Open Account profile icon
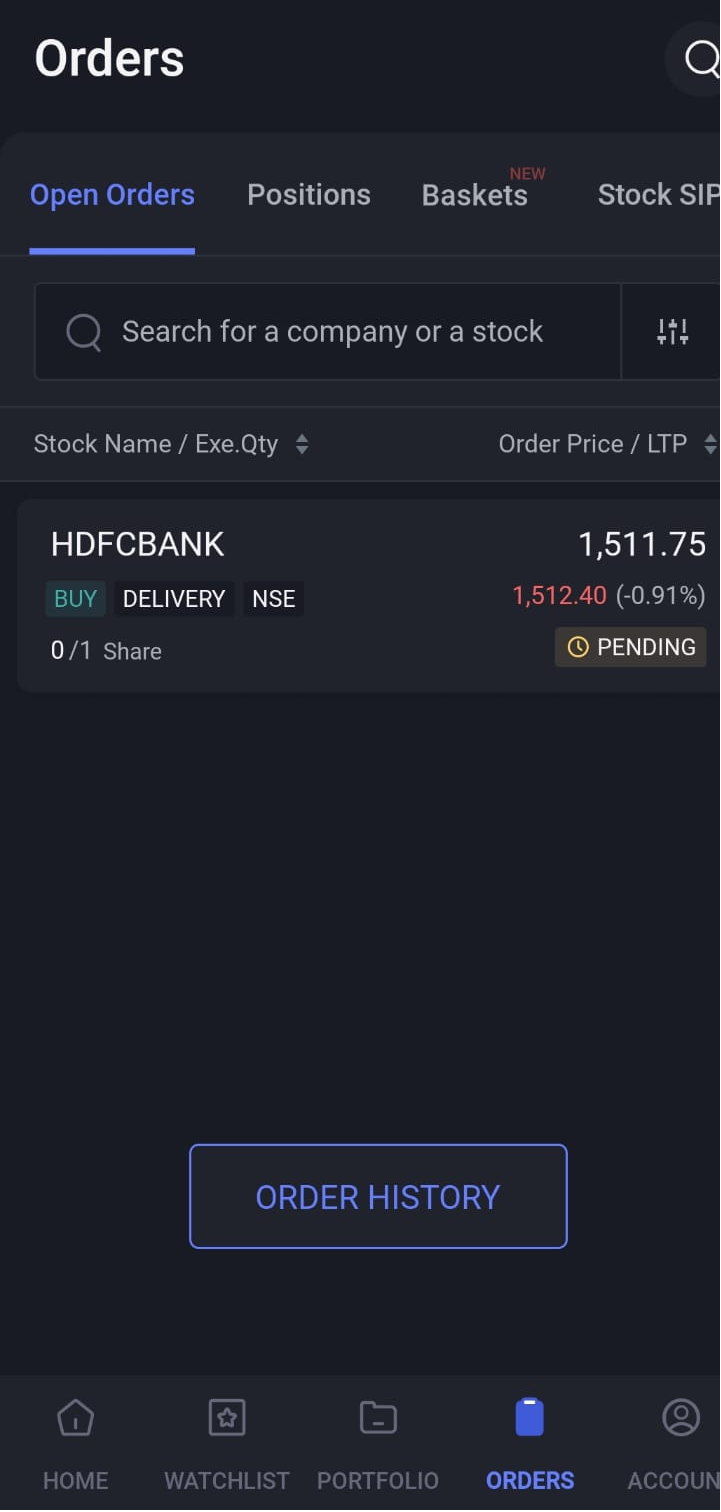Viewport: 721px width, 1512px height. [x=681, y=1418]
